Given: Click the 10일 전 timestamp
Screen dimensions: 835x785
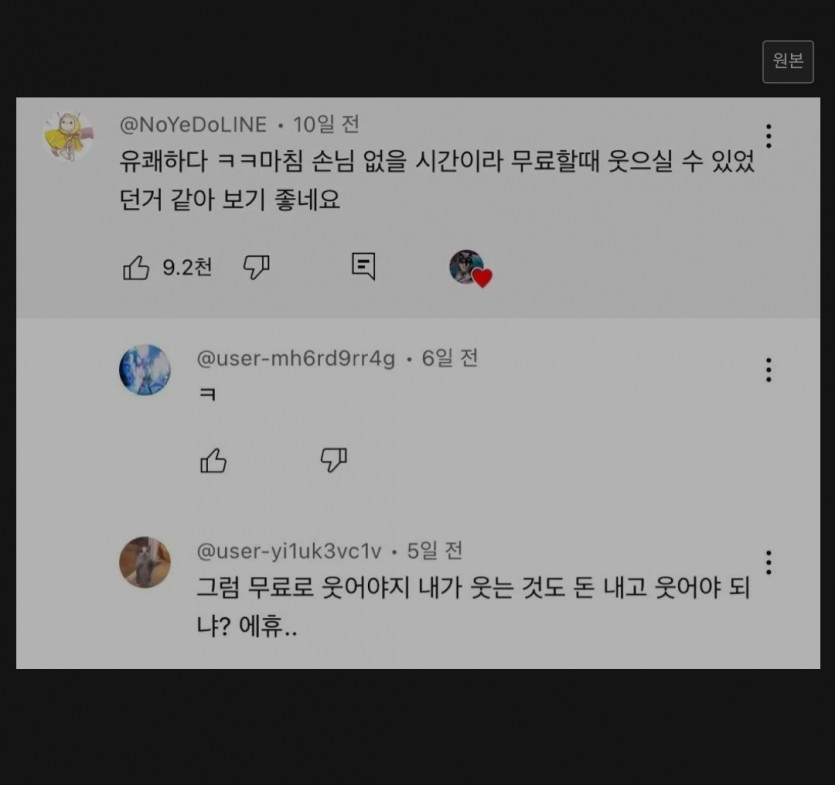Looking at the screenshot, I should click(326, 125).
